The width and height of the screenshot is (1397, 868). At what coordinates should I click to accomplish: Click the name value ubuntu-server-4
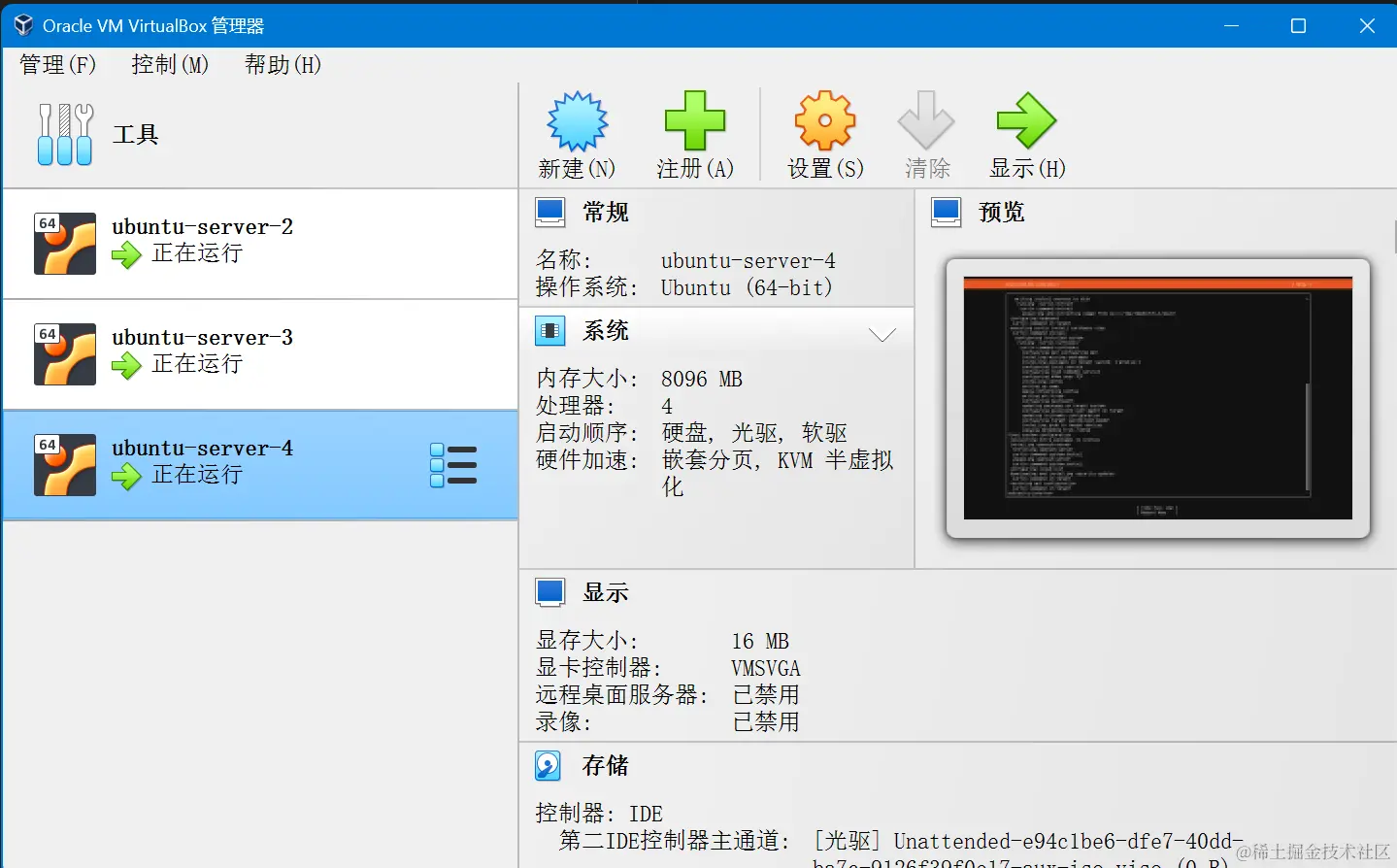pos(748,260)
